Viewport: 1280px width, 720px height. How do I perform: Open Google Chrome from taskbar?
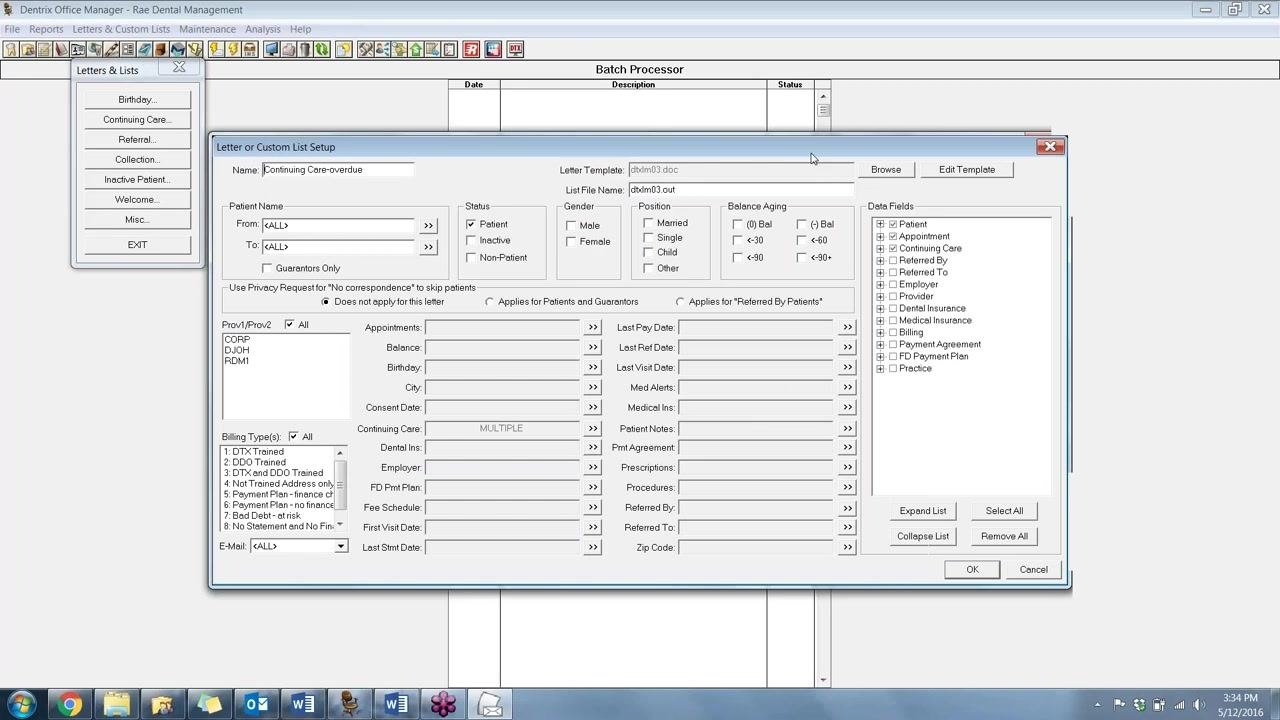pyautogui.click(x=69, y=704)
